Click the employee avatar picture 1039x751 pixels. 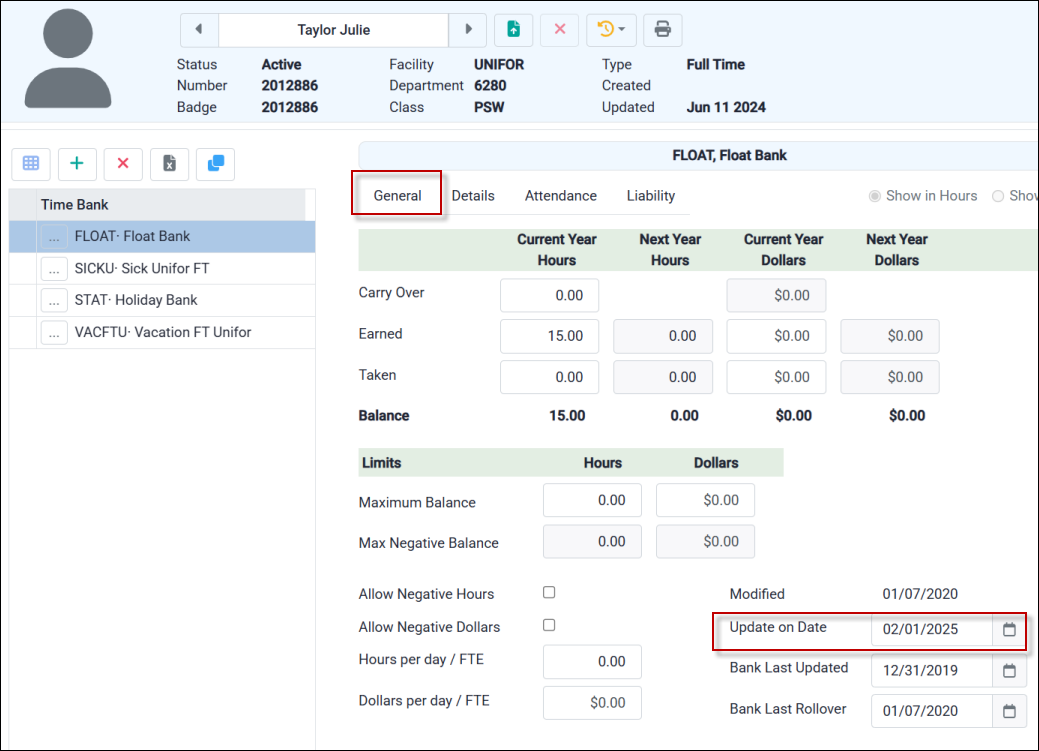[x=68, y=58]
